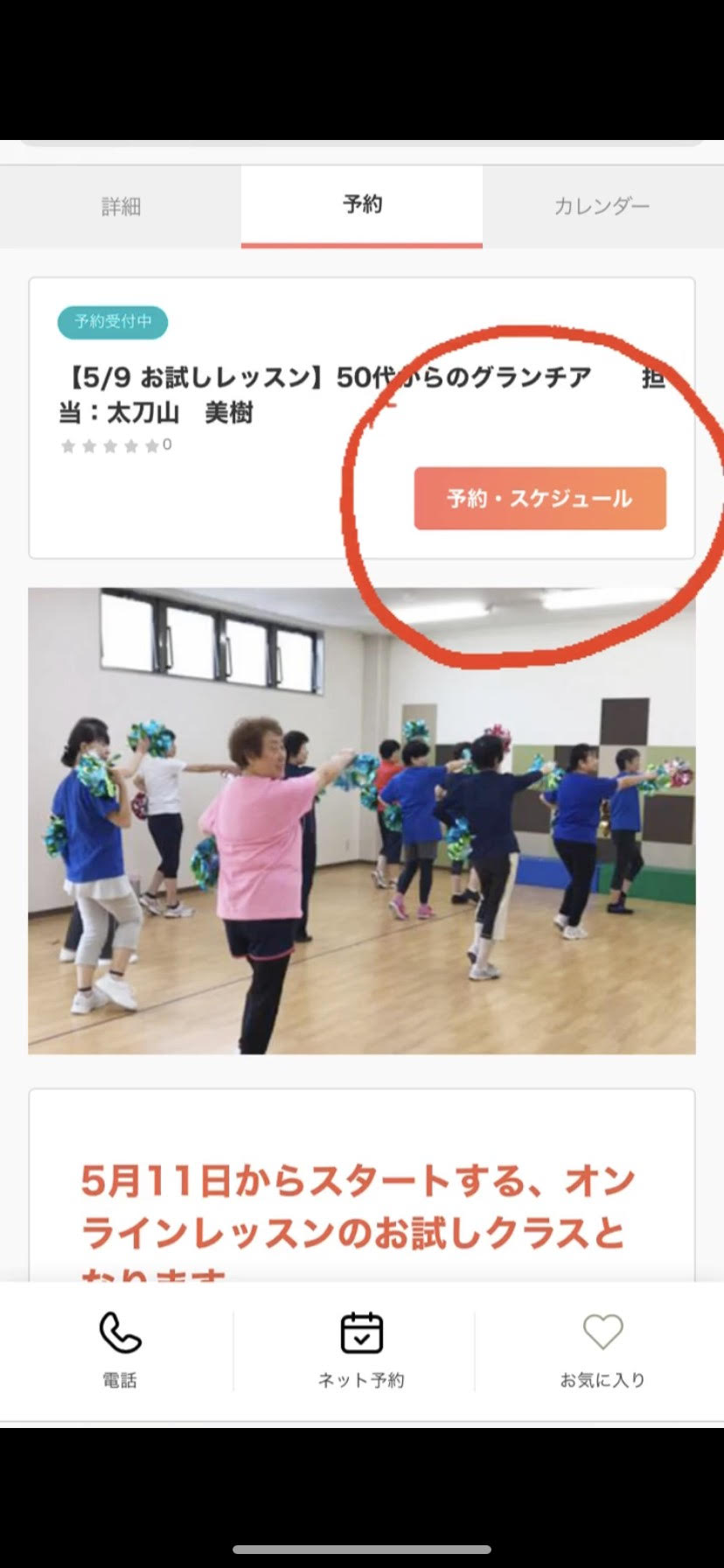Tap the ネット予約 label text
Image resolution: width=724 pixels, height=1568 pixels.
click(361, 1381)
